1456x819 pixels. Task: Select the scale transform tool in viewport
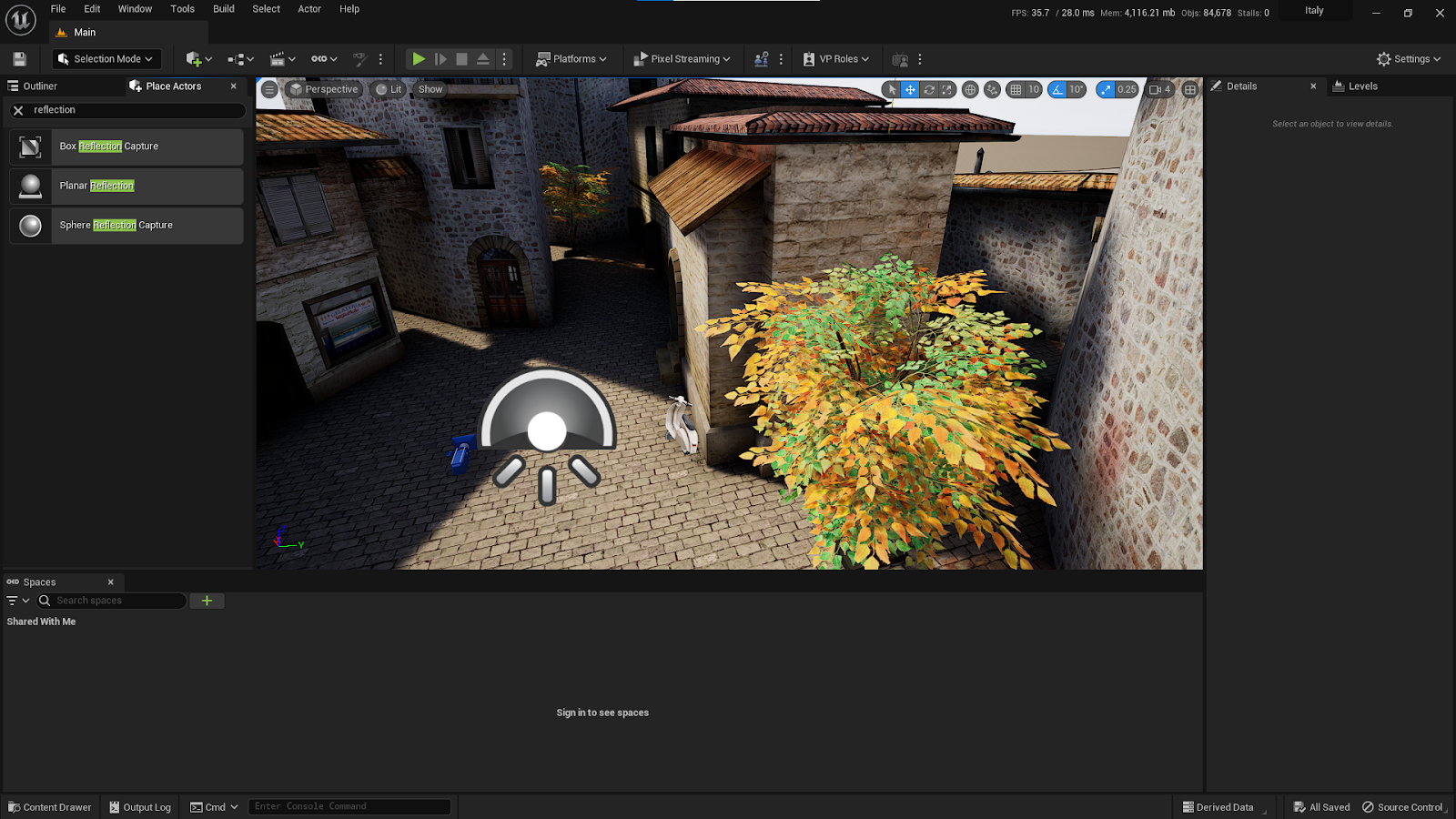[947, 89]
